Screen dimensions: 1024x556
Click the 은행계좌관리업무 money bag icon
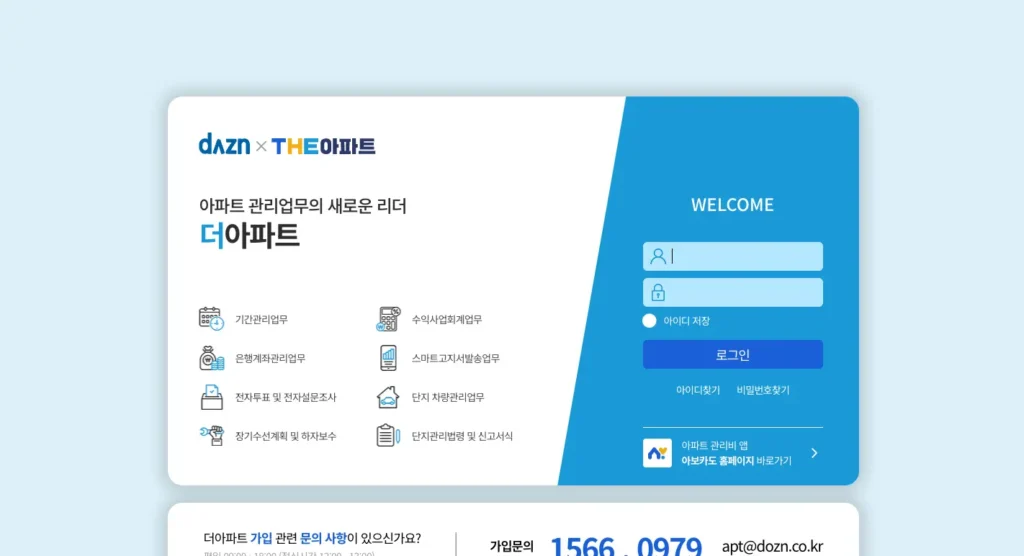tap(211, 358)
